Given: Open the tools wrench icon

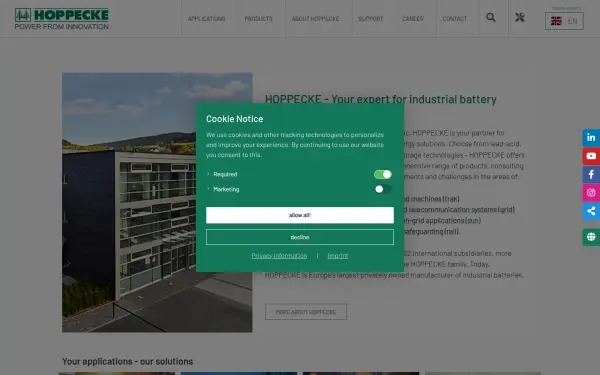Looking at the screenshot, I should tap(520, 18).
